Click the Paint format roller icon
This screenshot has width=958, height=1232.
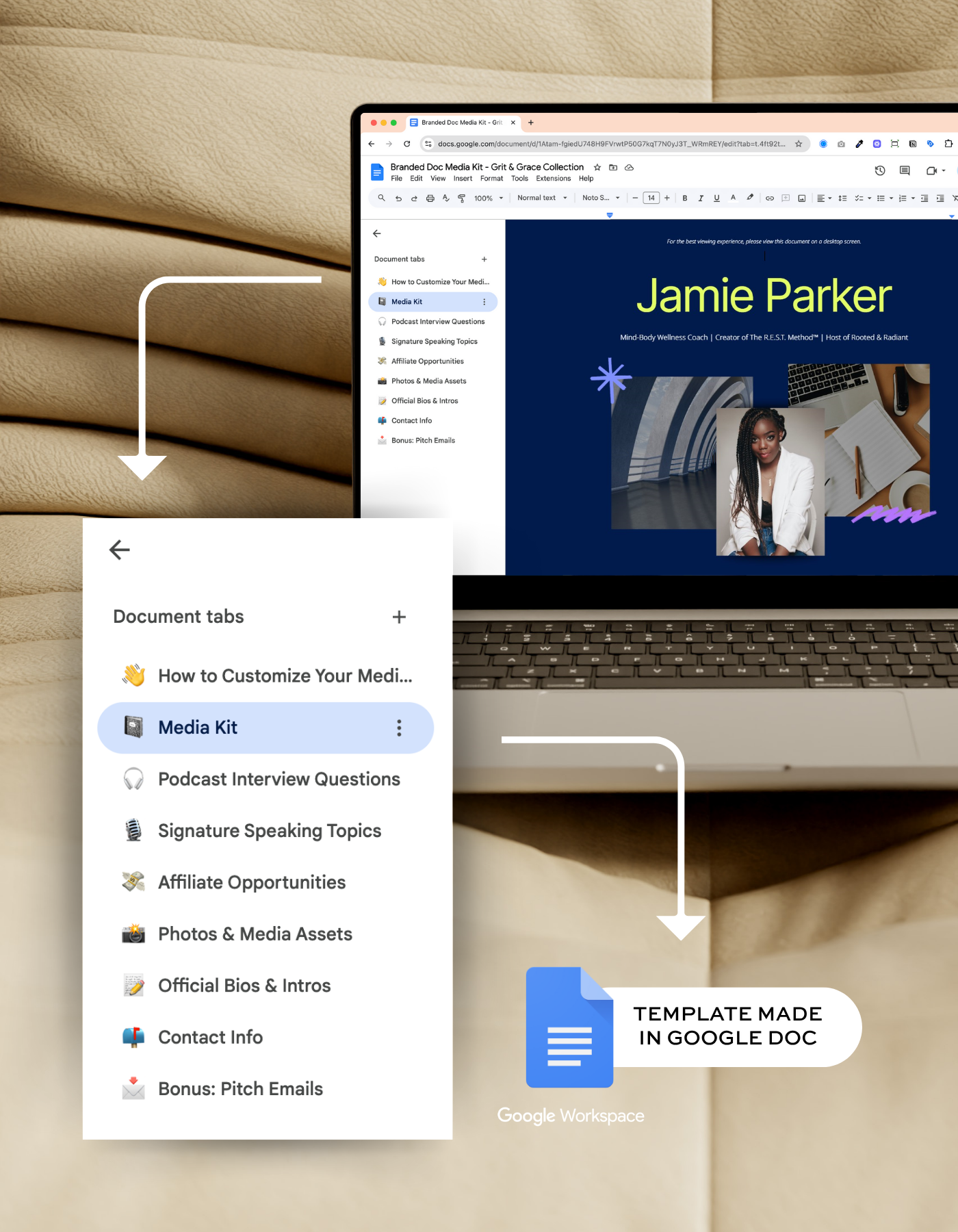pos(461,198)
